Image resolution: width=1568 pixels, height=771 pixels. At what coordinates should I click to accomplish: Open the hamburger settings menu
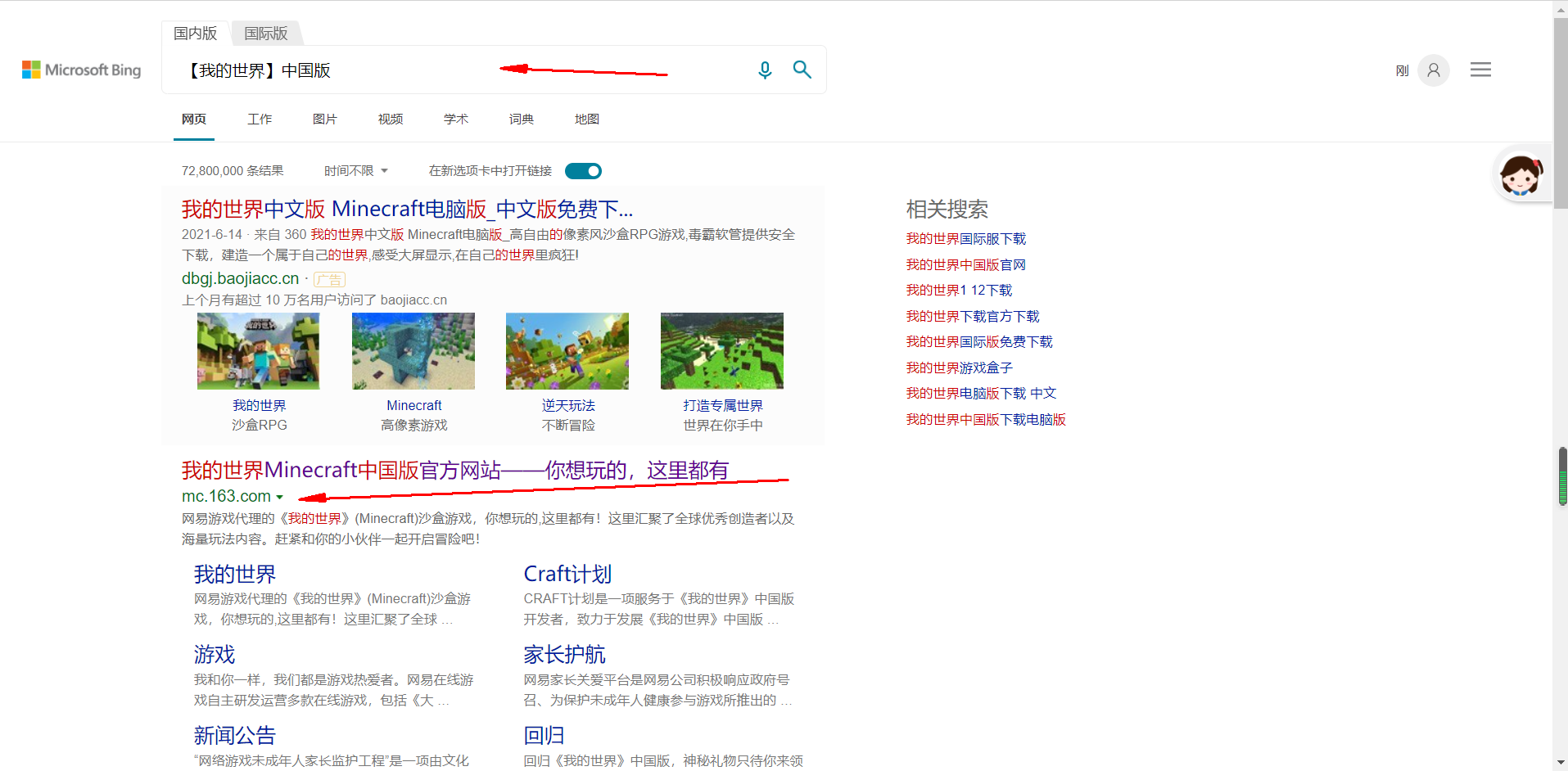(x=1480, y=70)
